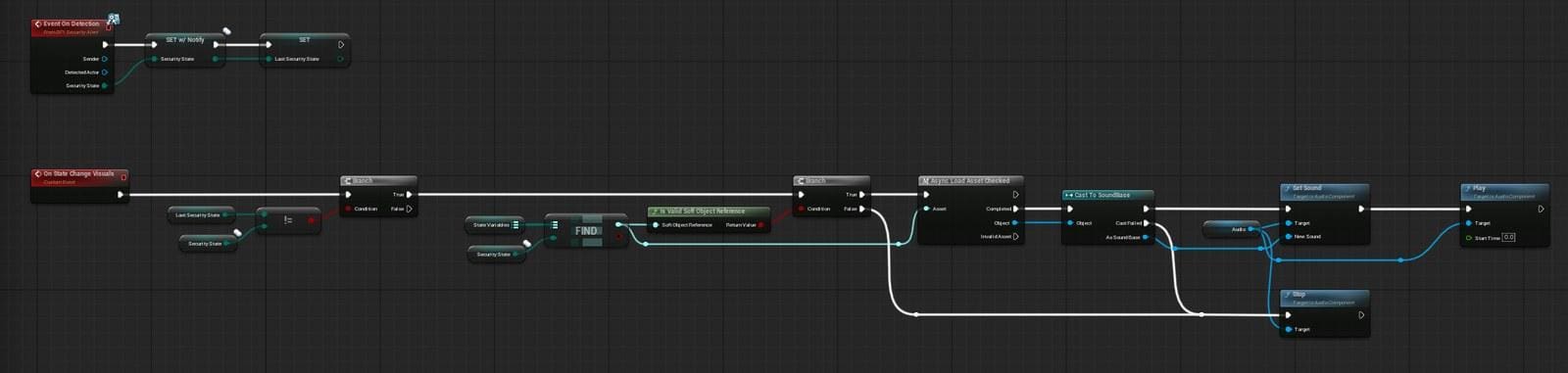1568x373 pixels.
Task: Click red delegate pin on On State Change Visuals
Action: 123,177
